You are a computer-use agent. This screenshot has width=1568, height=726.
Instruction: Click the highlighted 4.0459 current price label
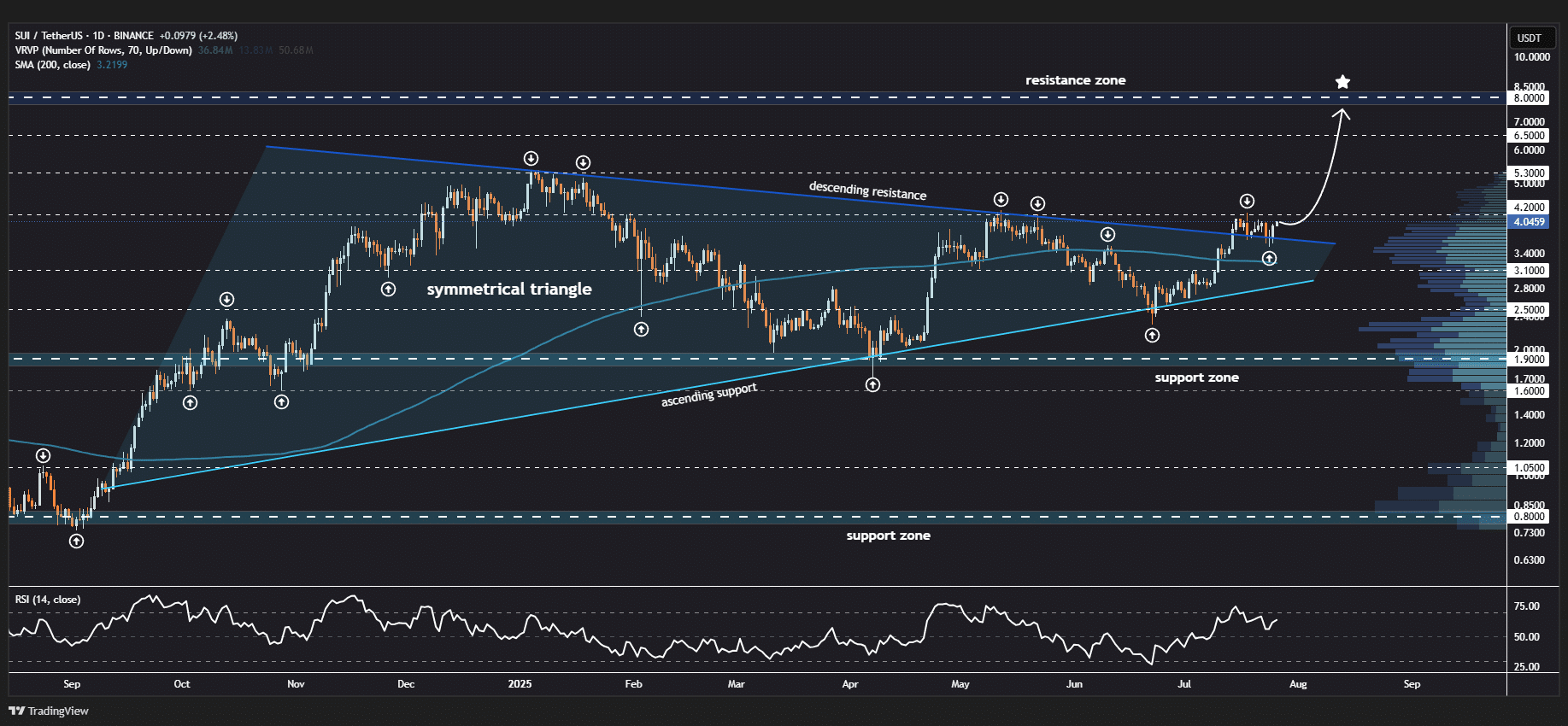click(x=1529, y=222)
